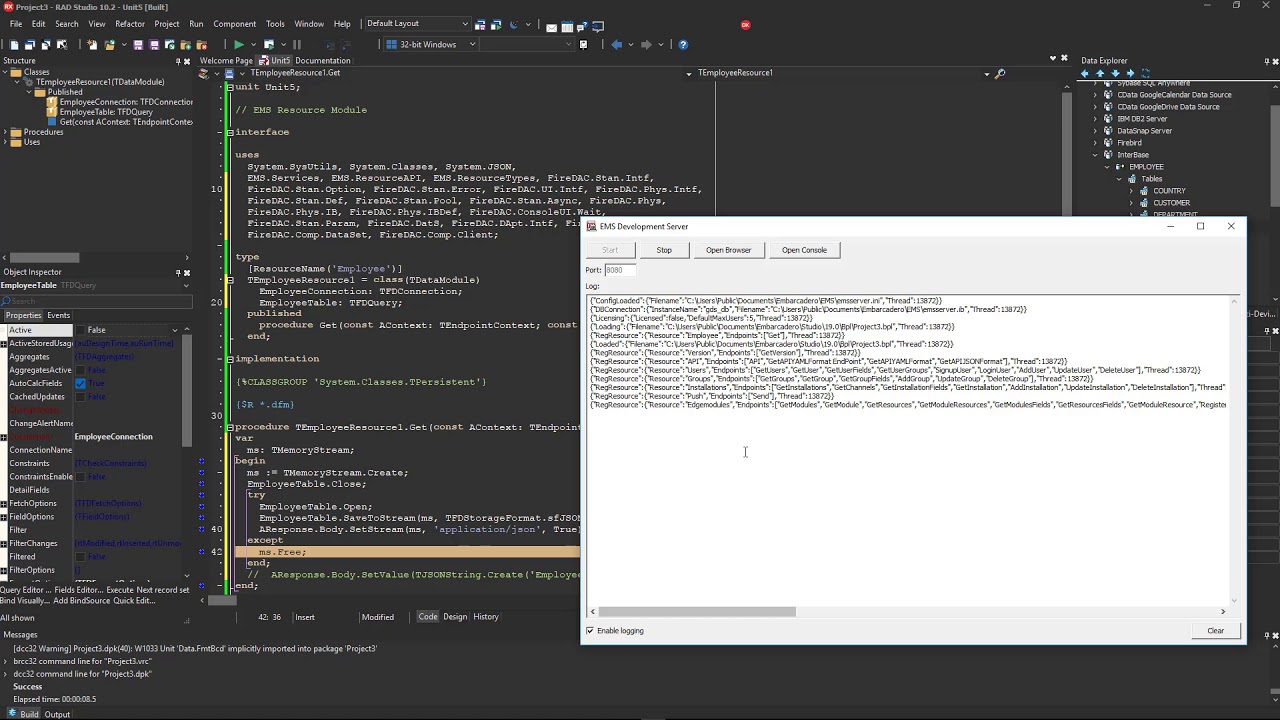Viewport: 1280px width, 720px height.
Task: Toggle the CachedUpdates property checkbox
Action: 80,397
